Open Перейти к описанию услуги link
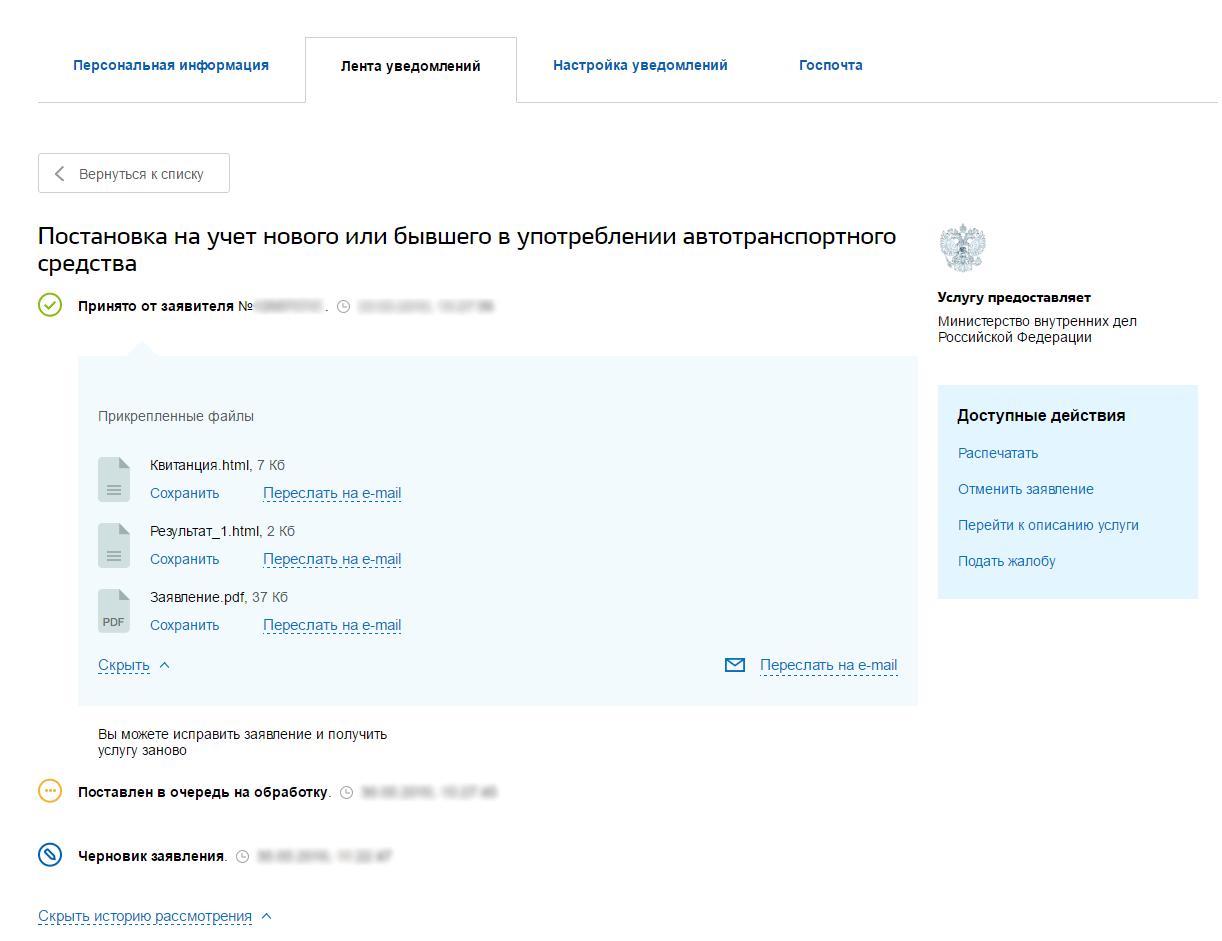The image size is (1222, 941). point(1048,525)
